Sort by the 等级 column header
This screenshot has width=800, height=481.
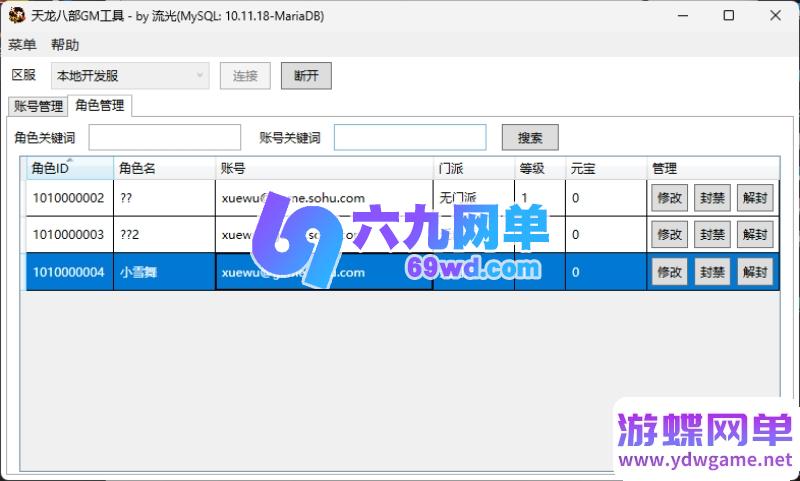click(x=540, y=168)
